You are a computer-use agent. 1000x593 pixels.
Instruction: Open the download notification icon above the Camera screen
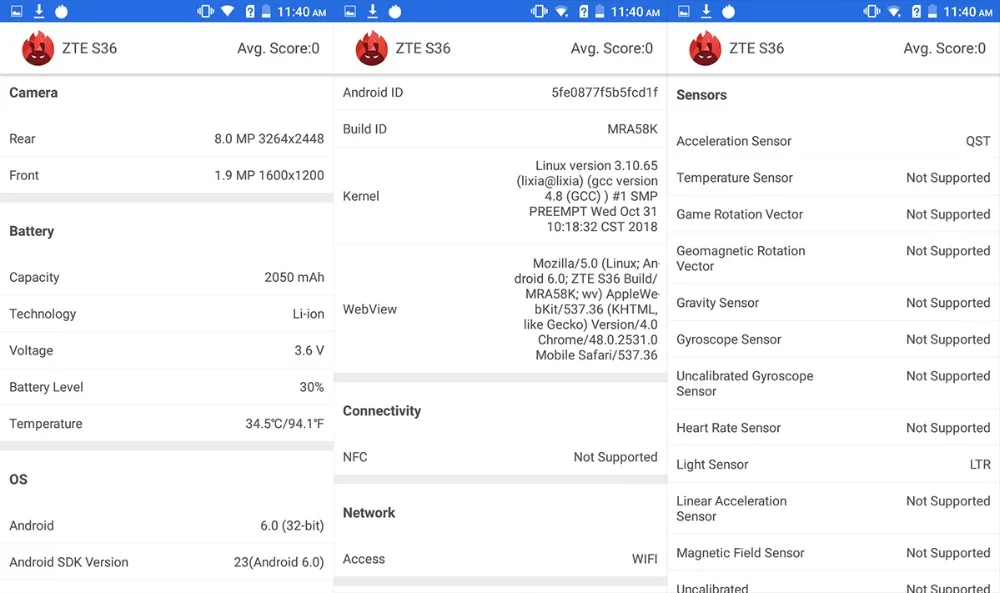click(39, 11)
